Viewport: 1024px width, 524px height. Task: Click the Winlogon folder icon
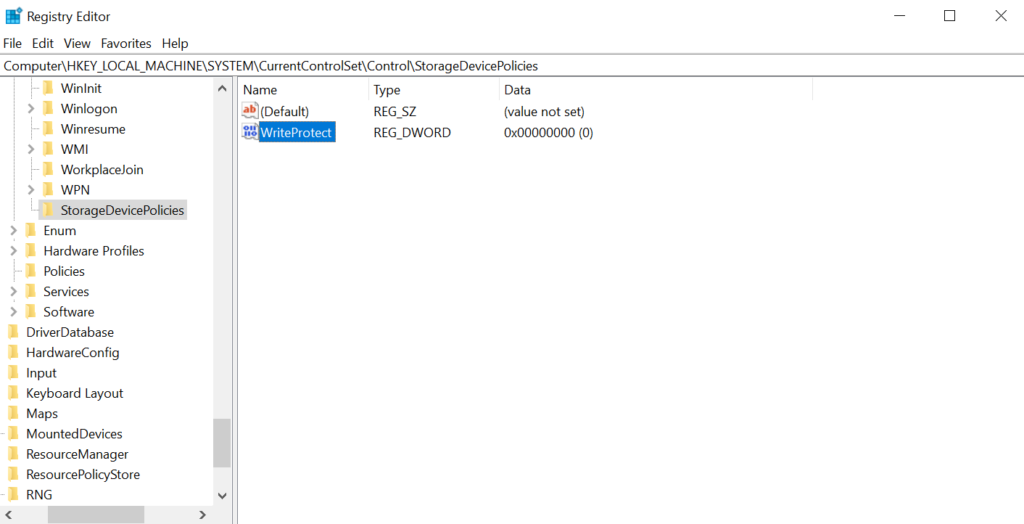click(x=48, y=108)
